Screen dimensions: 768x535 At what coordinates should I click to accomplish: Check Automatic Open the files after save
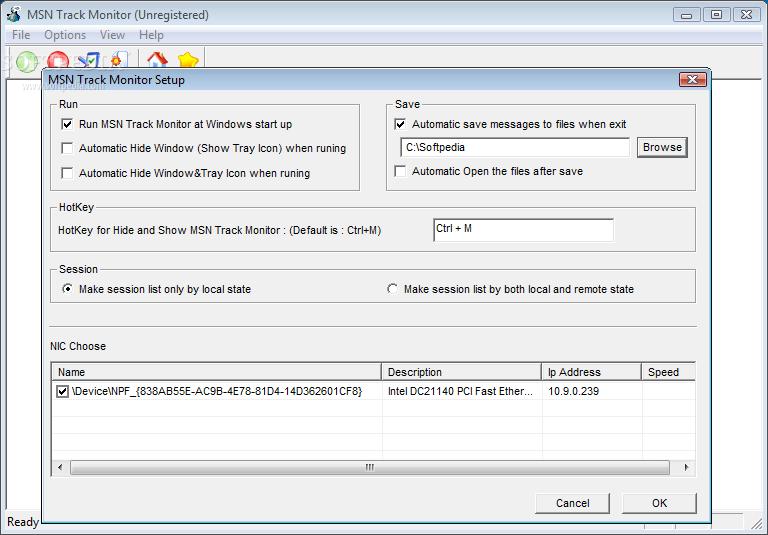pyautogui.click(x=400, y=171)
